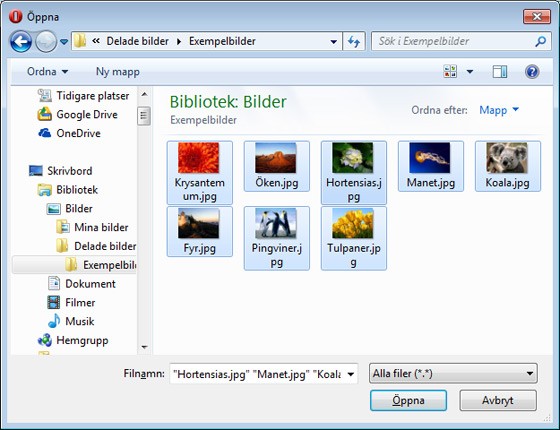Screen dimensions: 560x430
Task: Click the address bar folder icon
Action: pos(80,41)
